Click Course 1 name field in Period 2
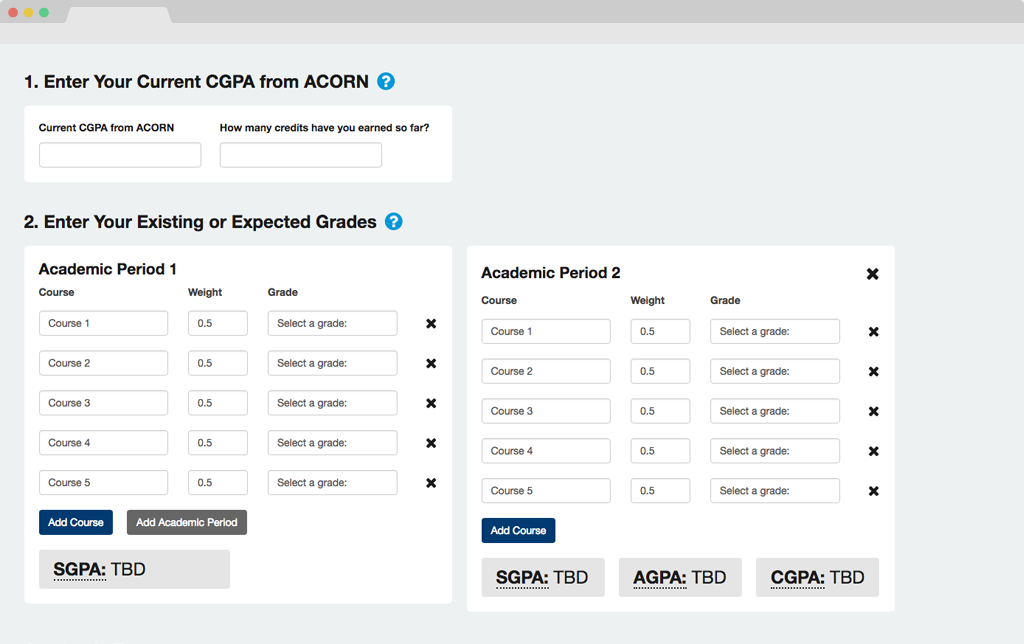The height and width of the screenshot is (644, 1024). pyautogui.click(x=545, y=332)
